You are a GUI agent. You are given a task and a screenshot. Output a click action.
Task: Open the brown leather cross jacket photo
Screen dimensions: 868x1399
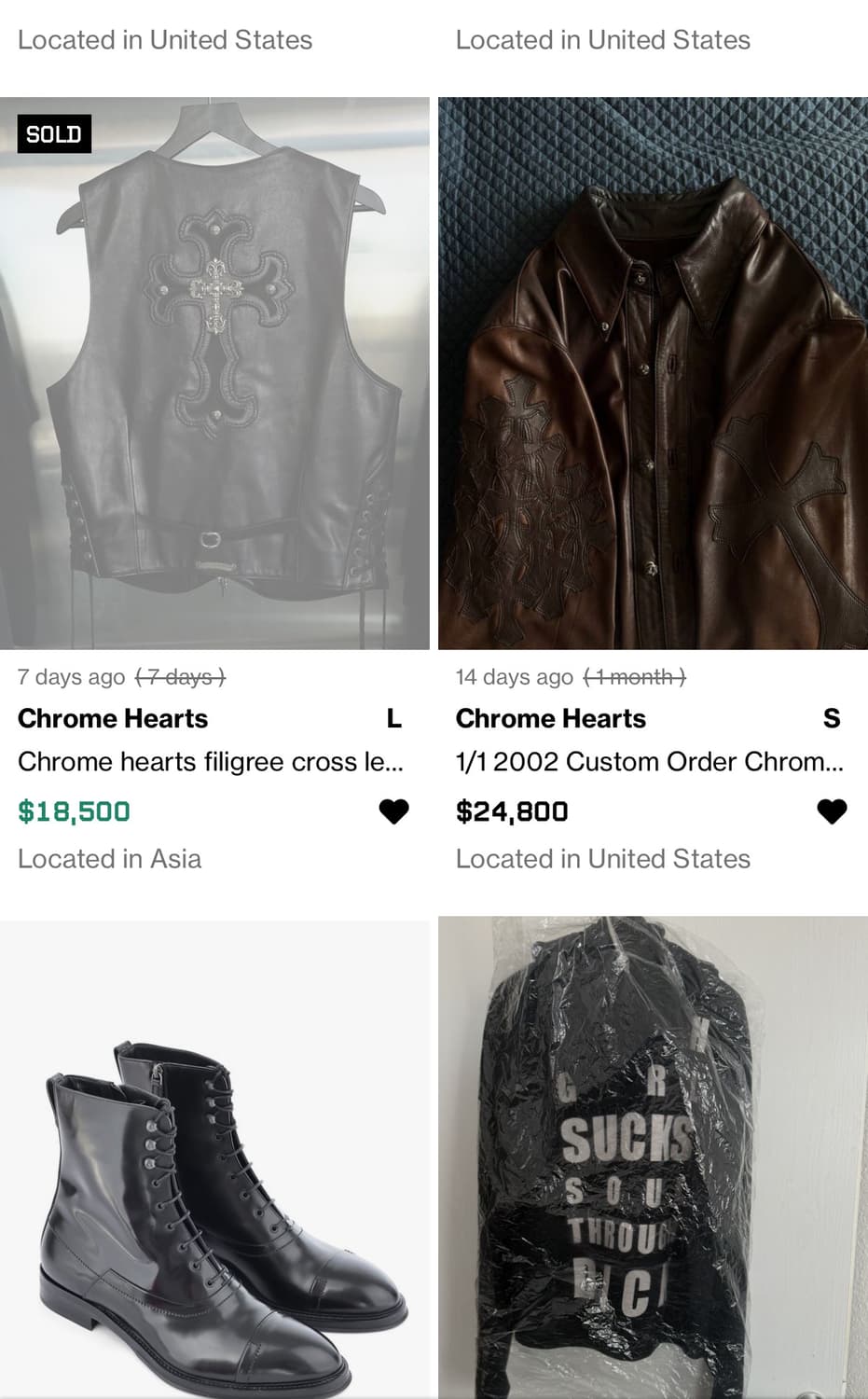653,373
